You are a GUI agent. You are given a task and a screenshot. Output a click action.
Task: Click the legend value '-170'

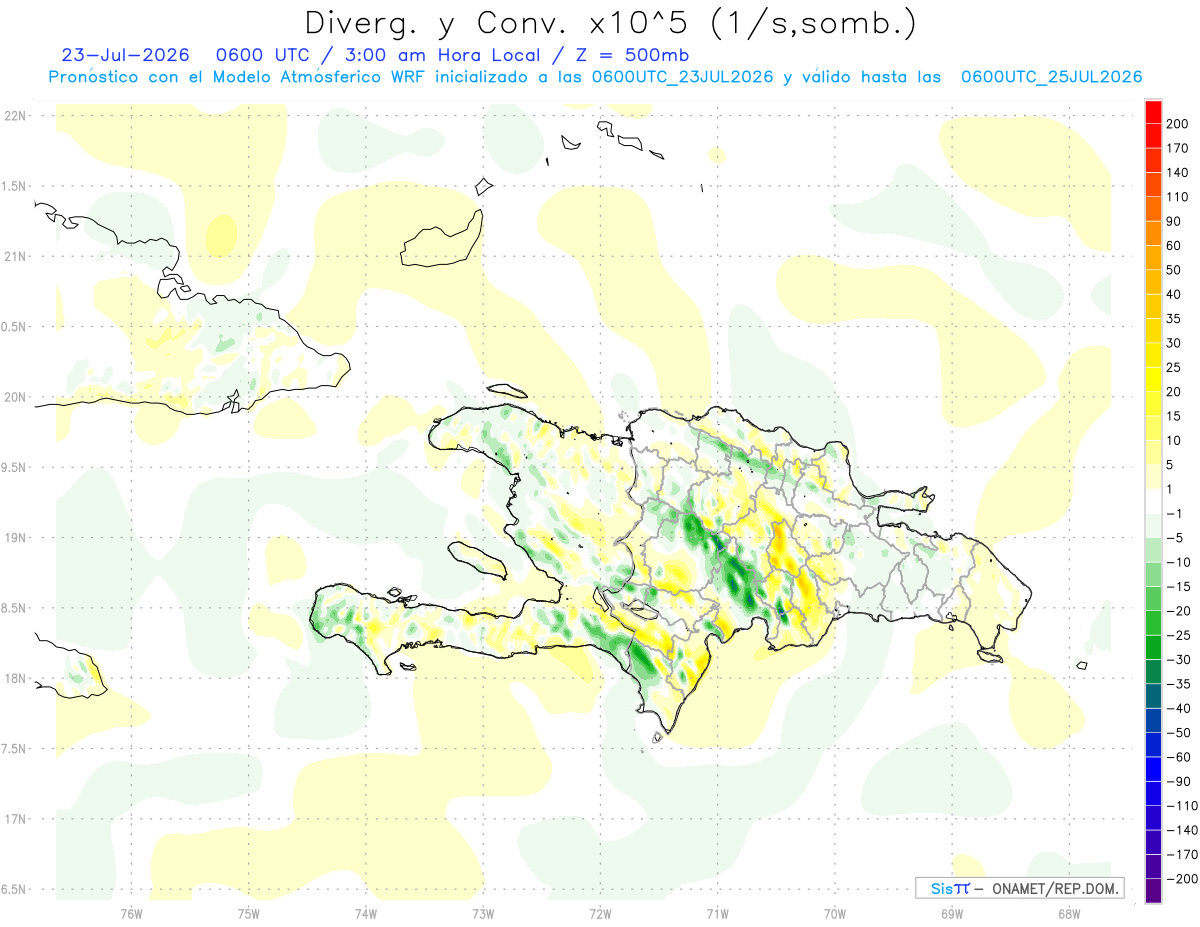click(1180, 855)
